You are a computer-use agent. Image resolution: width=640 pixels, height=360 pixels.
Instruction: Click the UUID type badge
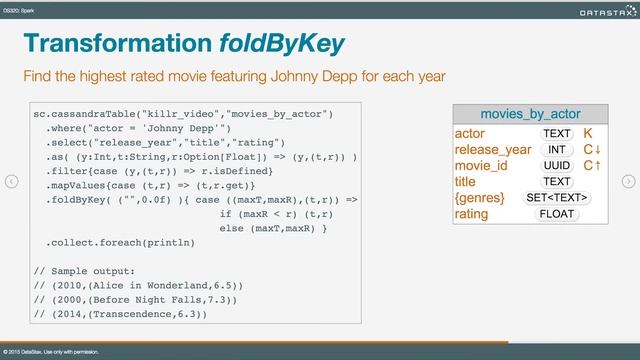[557, 165]
